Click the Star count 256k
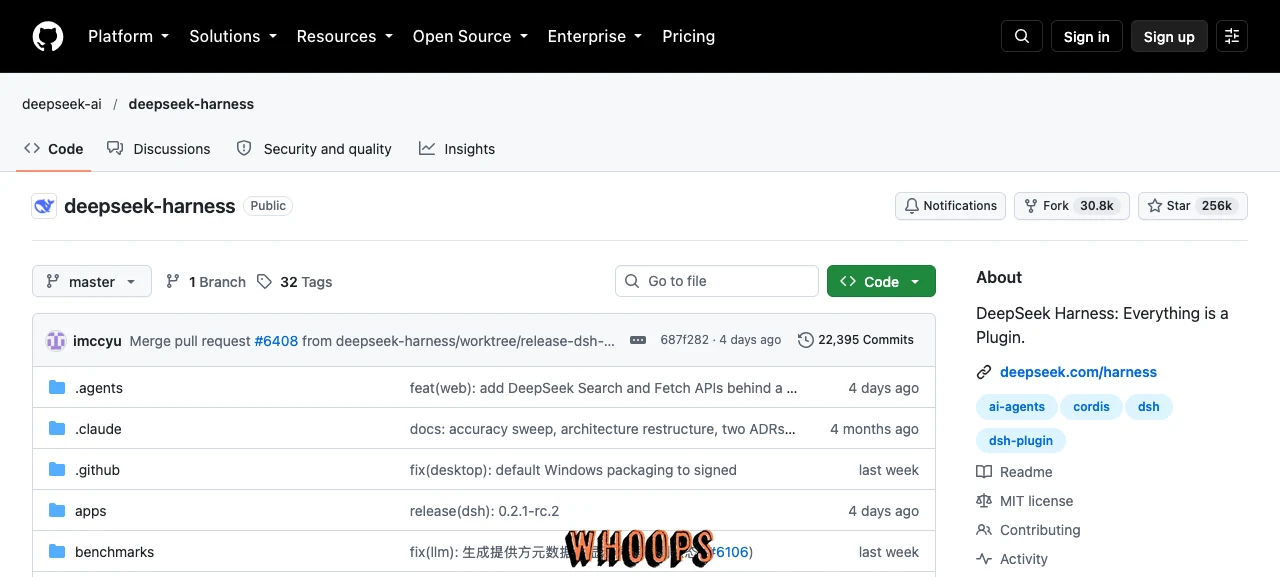The image size is (1280, 577). [x=1217, y=206]
